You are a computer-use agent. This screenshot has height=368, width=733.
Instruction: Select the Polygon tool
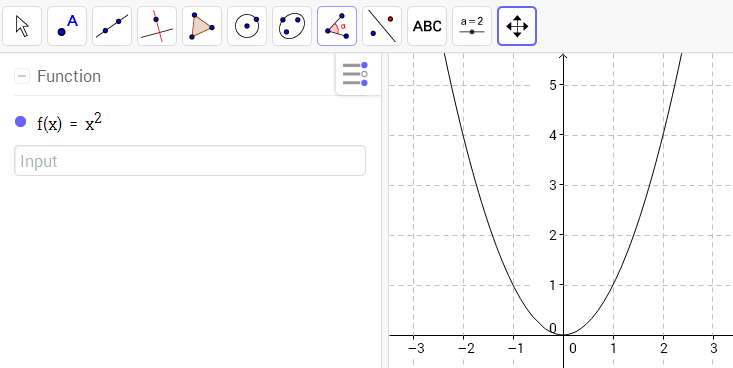click(202, 26)
